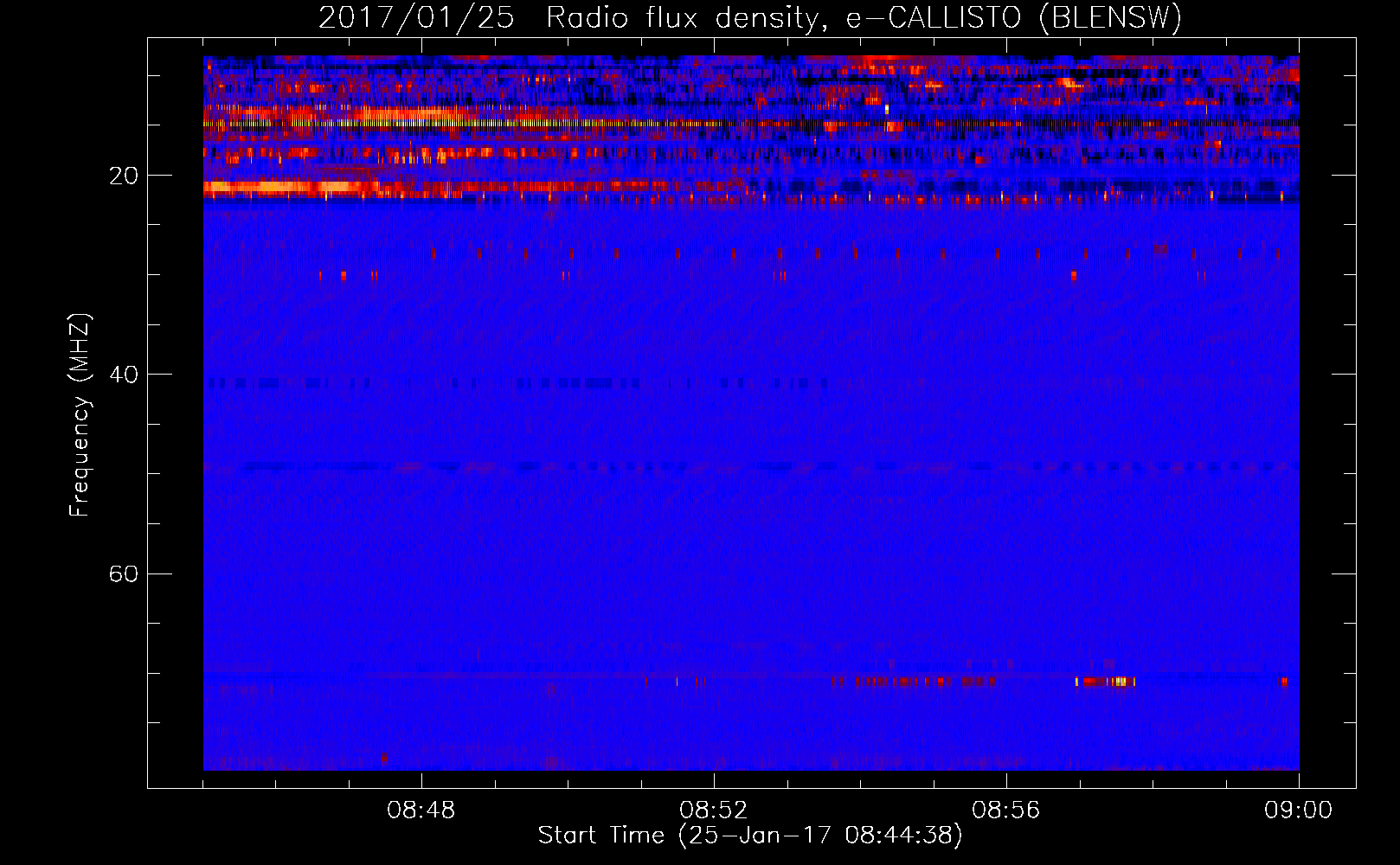Click the 09:00 time tick label
Viewport: 1400px width, 865px height.
pyautogui.click(x=1299, y=811)
